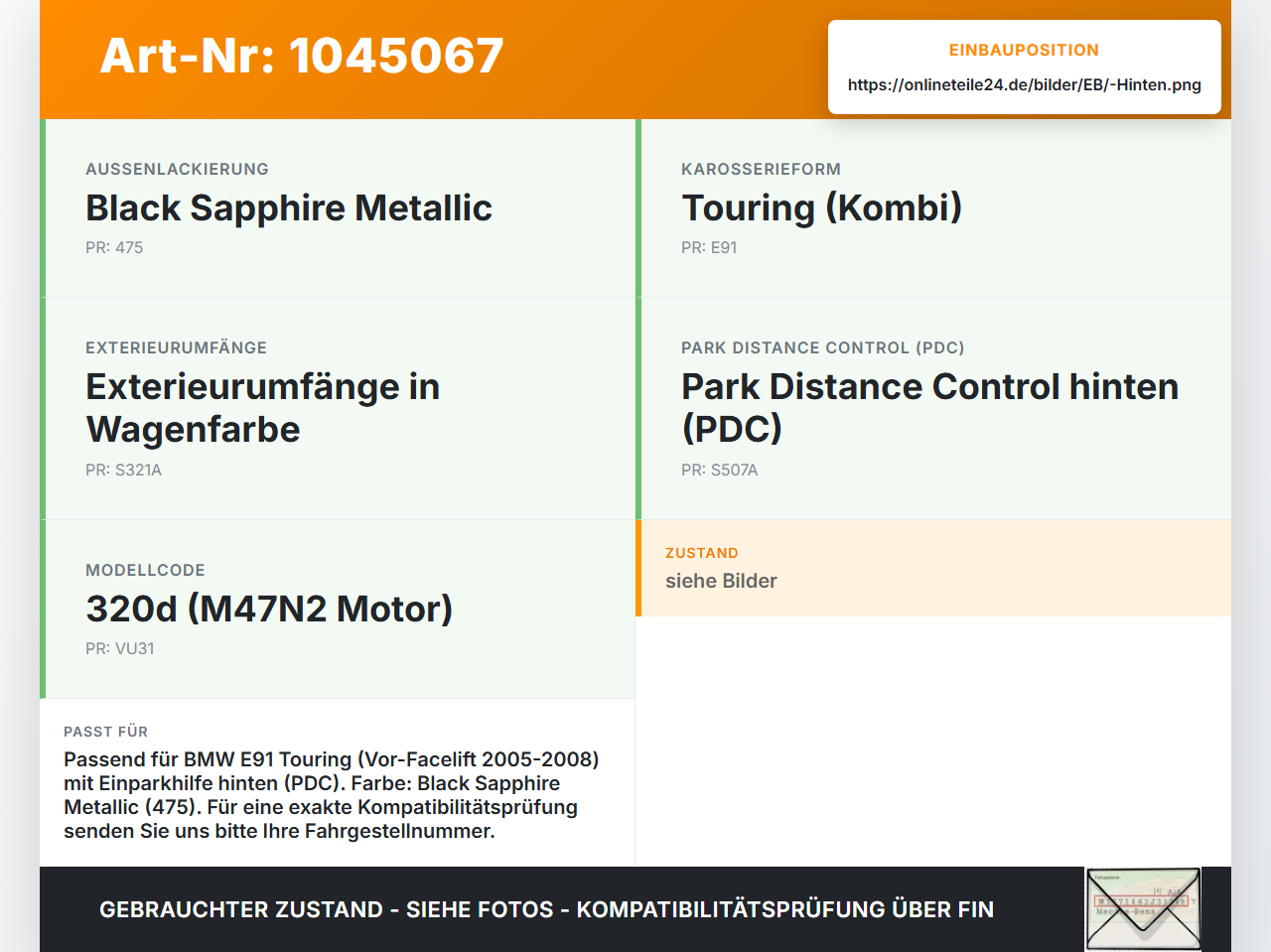Click the PR: S321A code text
The height and width of the screenshot is (952, 1271).
123,470
